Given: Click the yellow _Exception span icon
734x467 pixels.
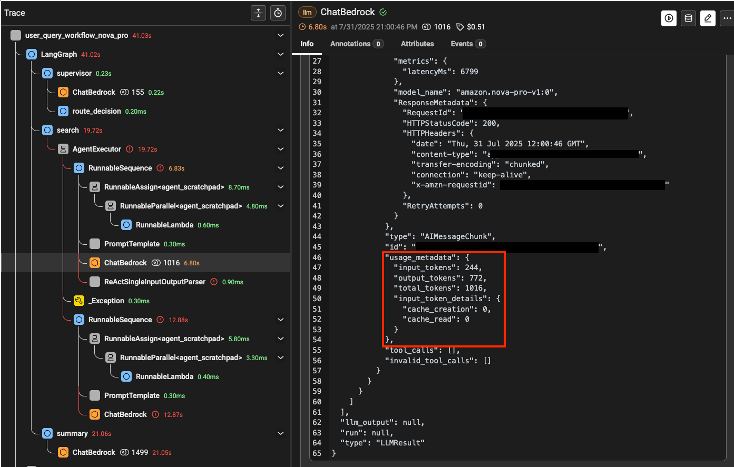Looking at the screenshot, I should click(77, 300).
